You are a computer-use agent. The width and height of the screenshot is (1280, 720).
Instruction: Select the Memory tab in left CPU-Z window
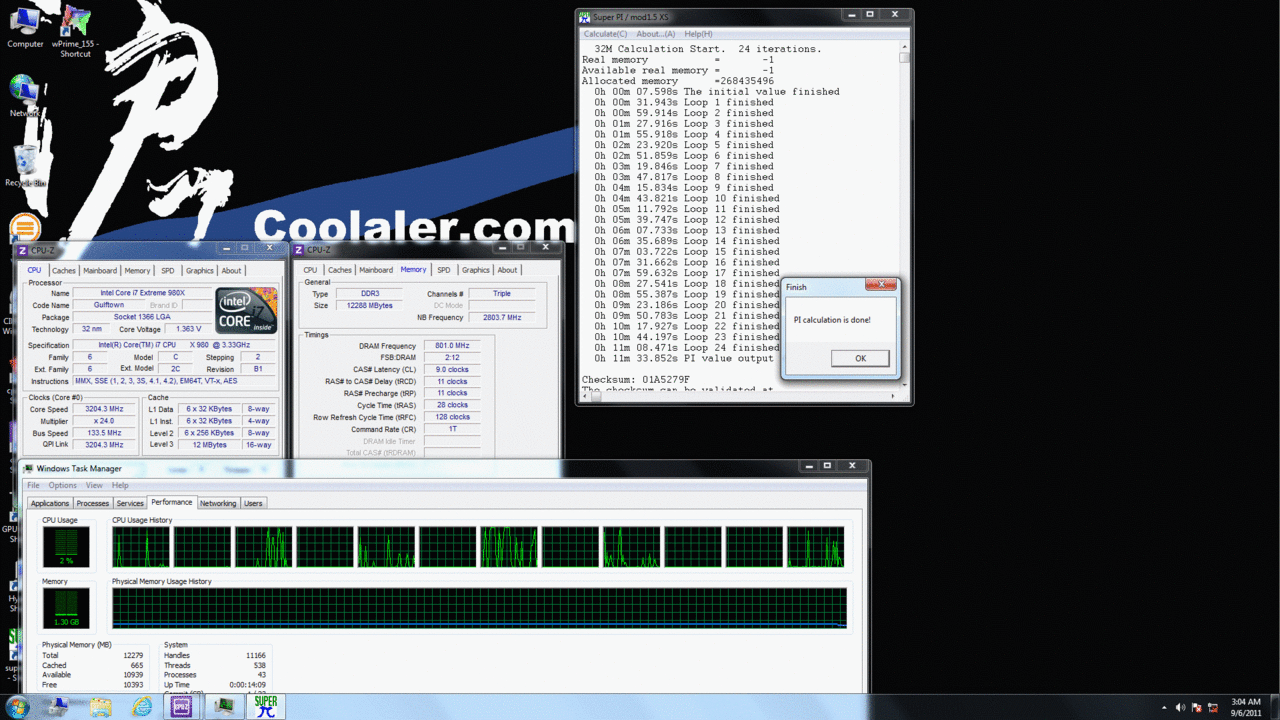click(138, 270)
